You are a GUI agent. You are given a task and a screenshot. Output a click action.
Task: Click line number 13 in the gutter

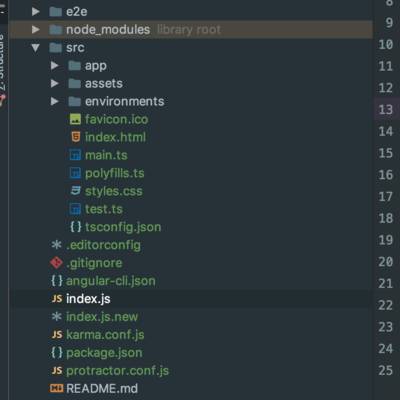(x=386, y=109)
